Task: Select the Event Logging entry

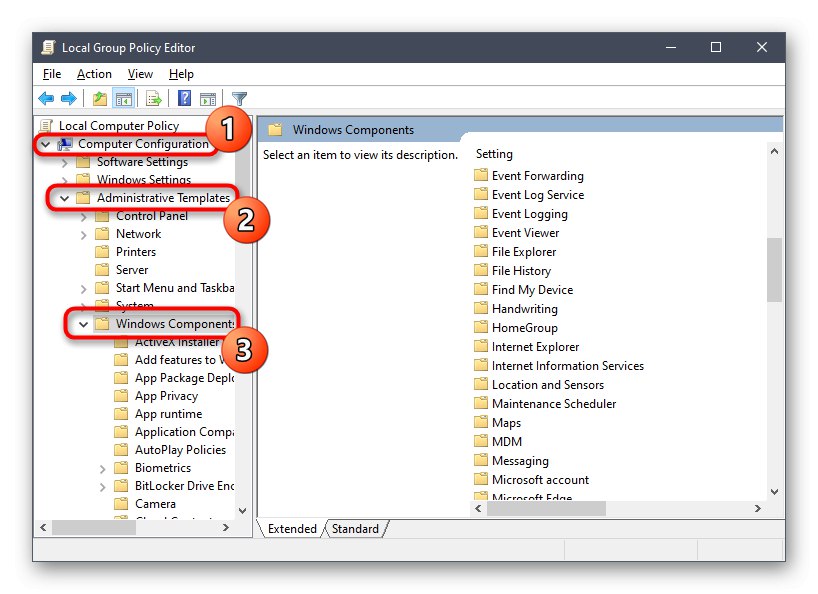Action: (x=530, y=213)
